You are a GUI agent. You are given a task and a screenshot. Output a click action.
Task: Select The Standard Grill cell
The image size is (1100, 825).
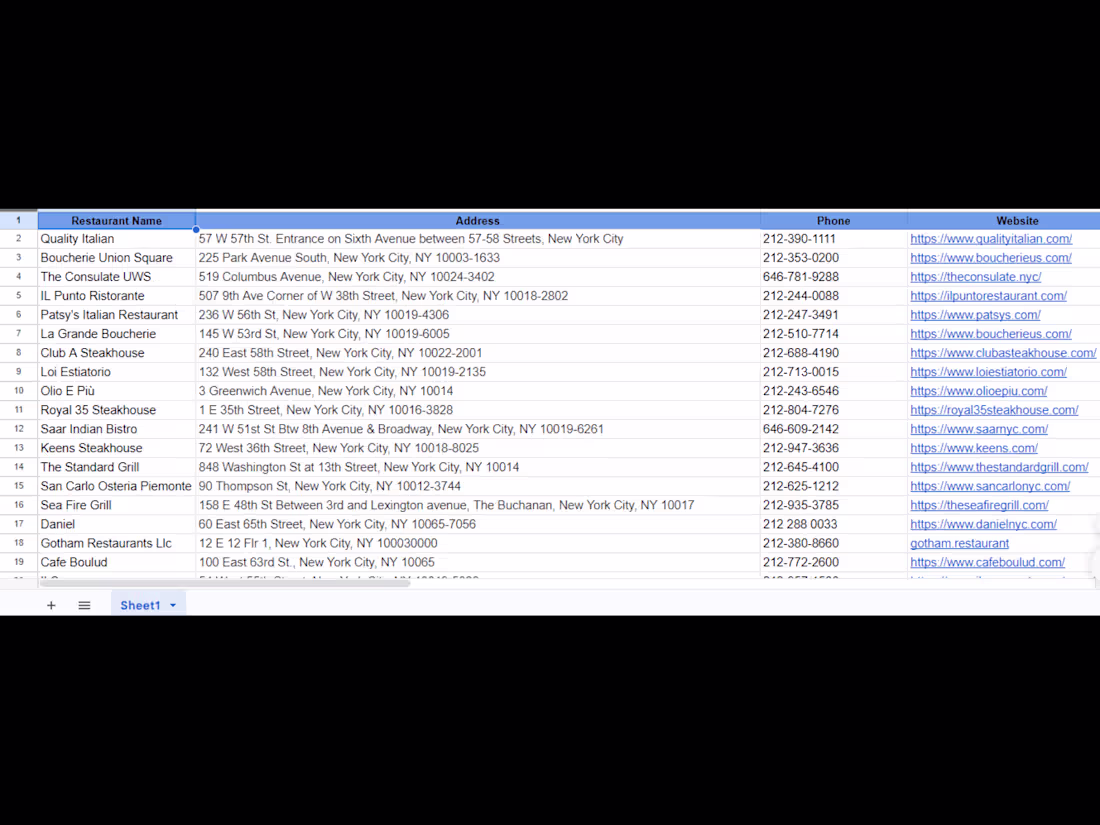(x=116, y=467)
